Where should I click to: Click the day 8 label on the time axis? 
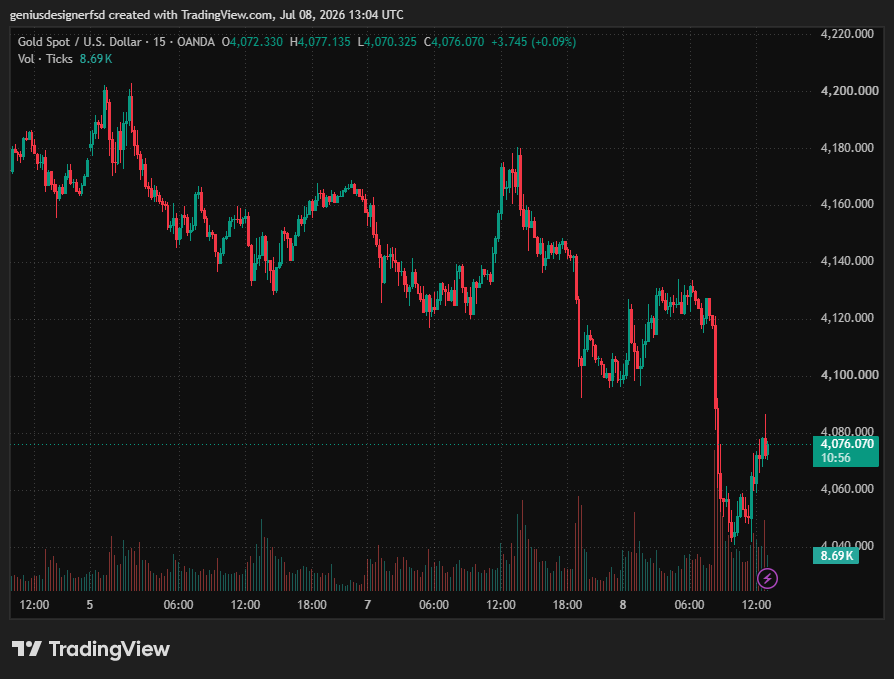point(623,604)
